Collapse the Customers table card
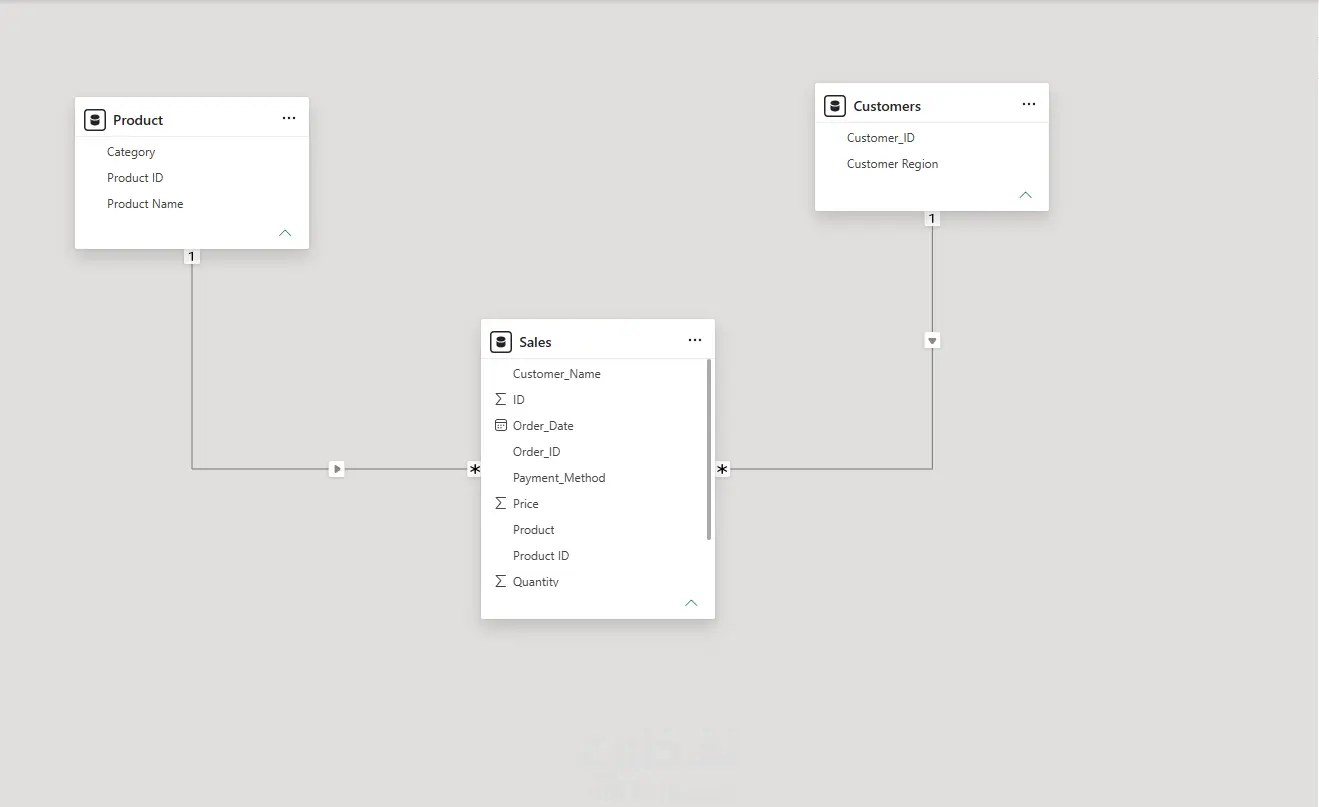Viewport: 1319px width, 807px height. pos(1025,195)
